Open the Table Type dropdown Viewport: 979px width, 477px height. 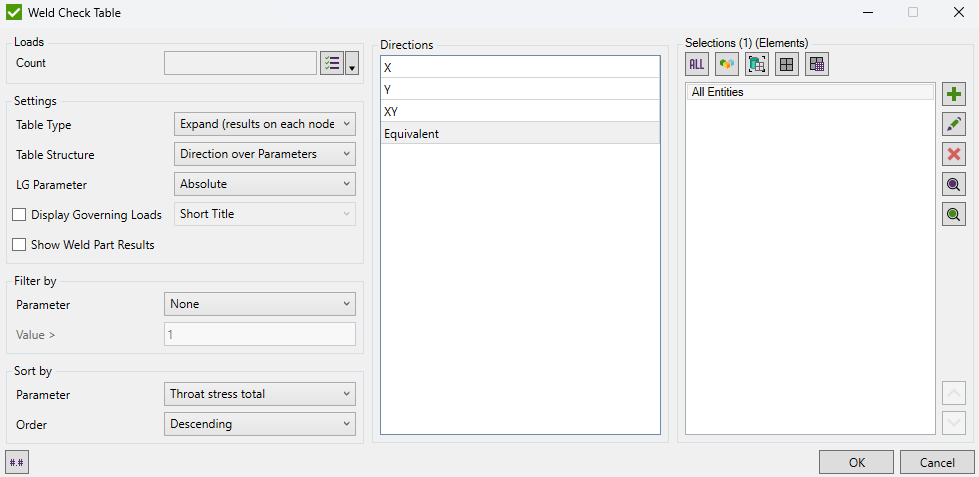click(265, 124)
